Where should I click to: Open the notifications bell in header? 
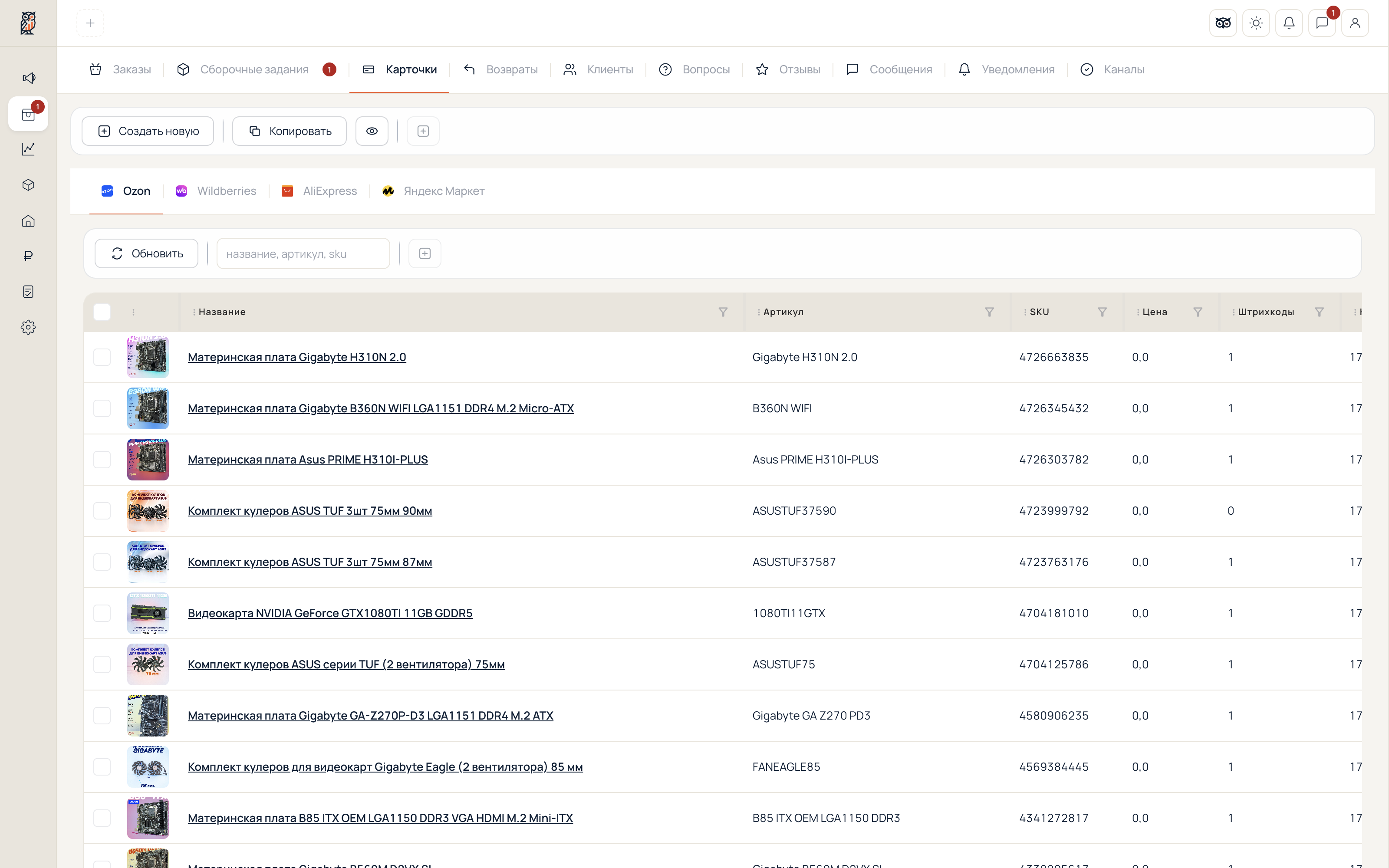(1289, 23)
